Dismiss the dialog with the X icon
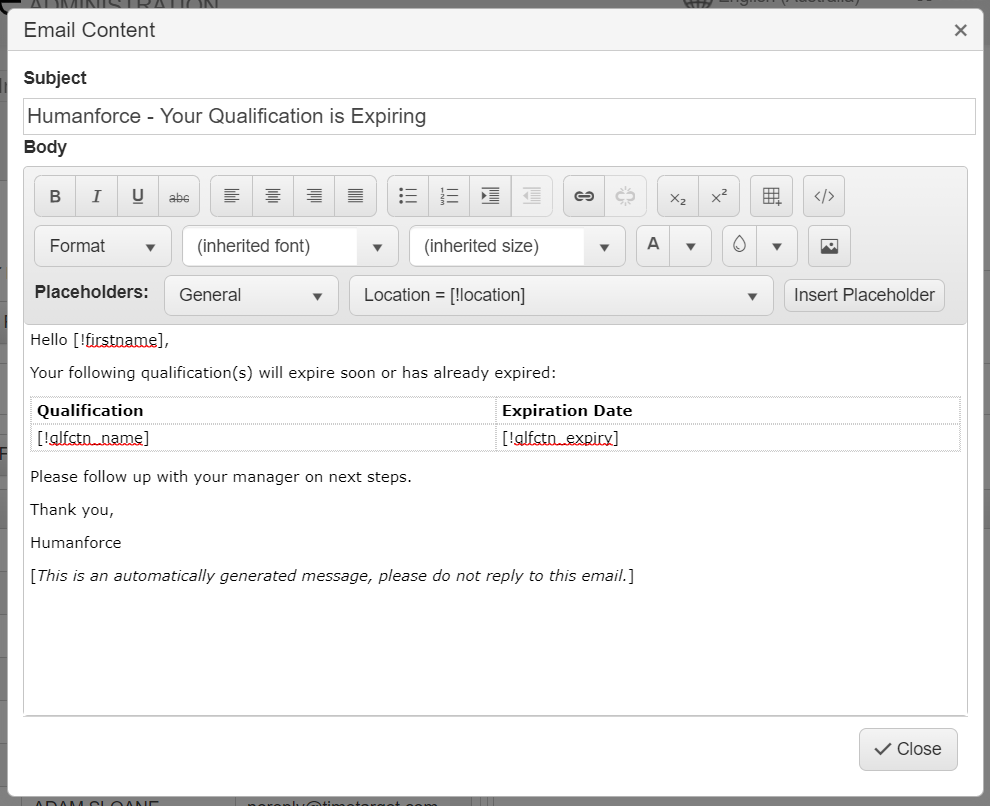The width and height of the screenshot is (990, 806). (x=960, y=30)
